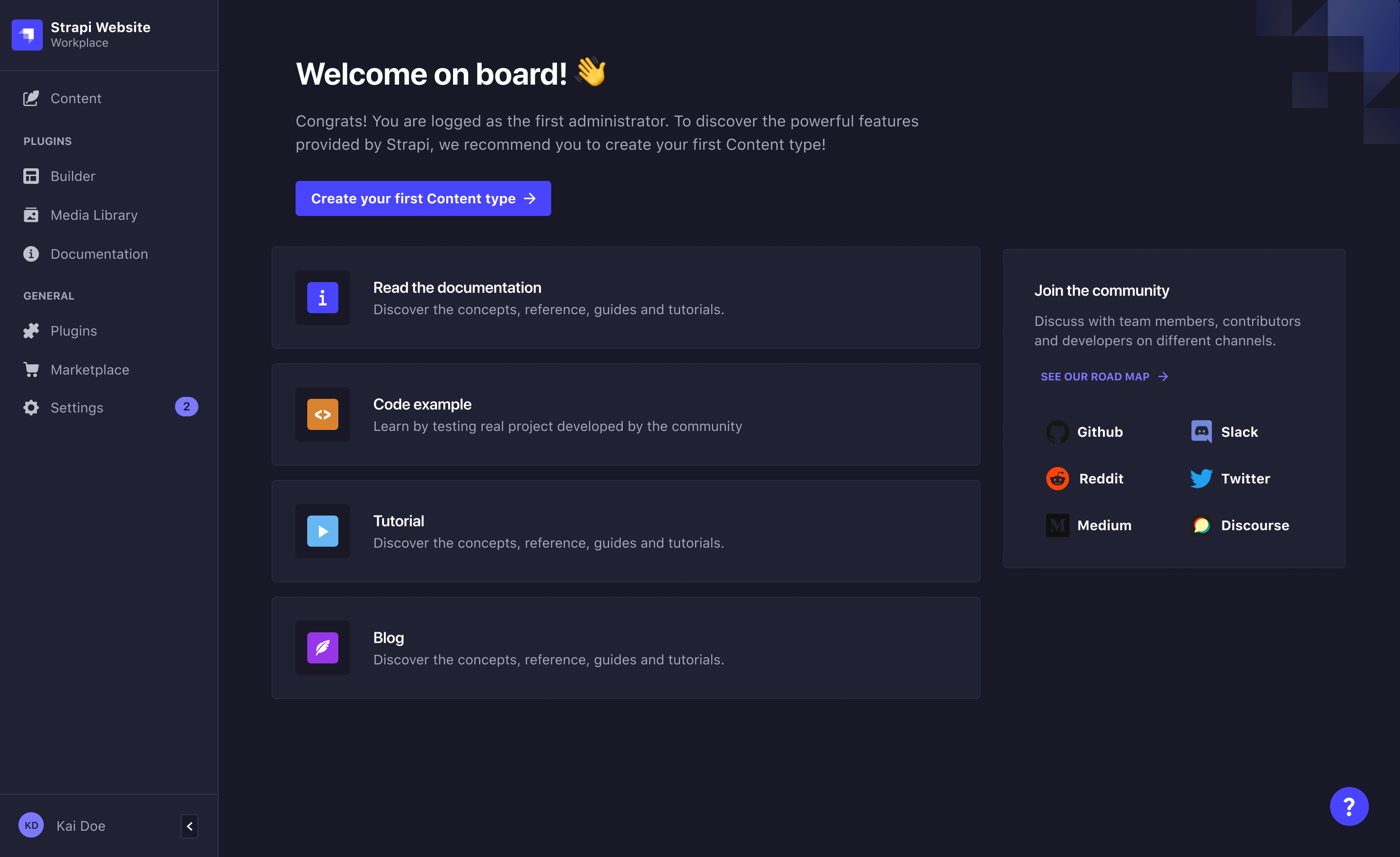Click the Settings notification badge 2

186,407
